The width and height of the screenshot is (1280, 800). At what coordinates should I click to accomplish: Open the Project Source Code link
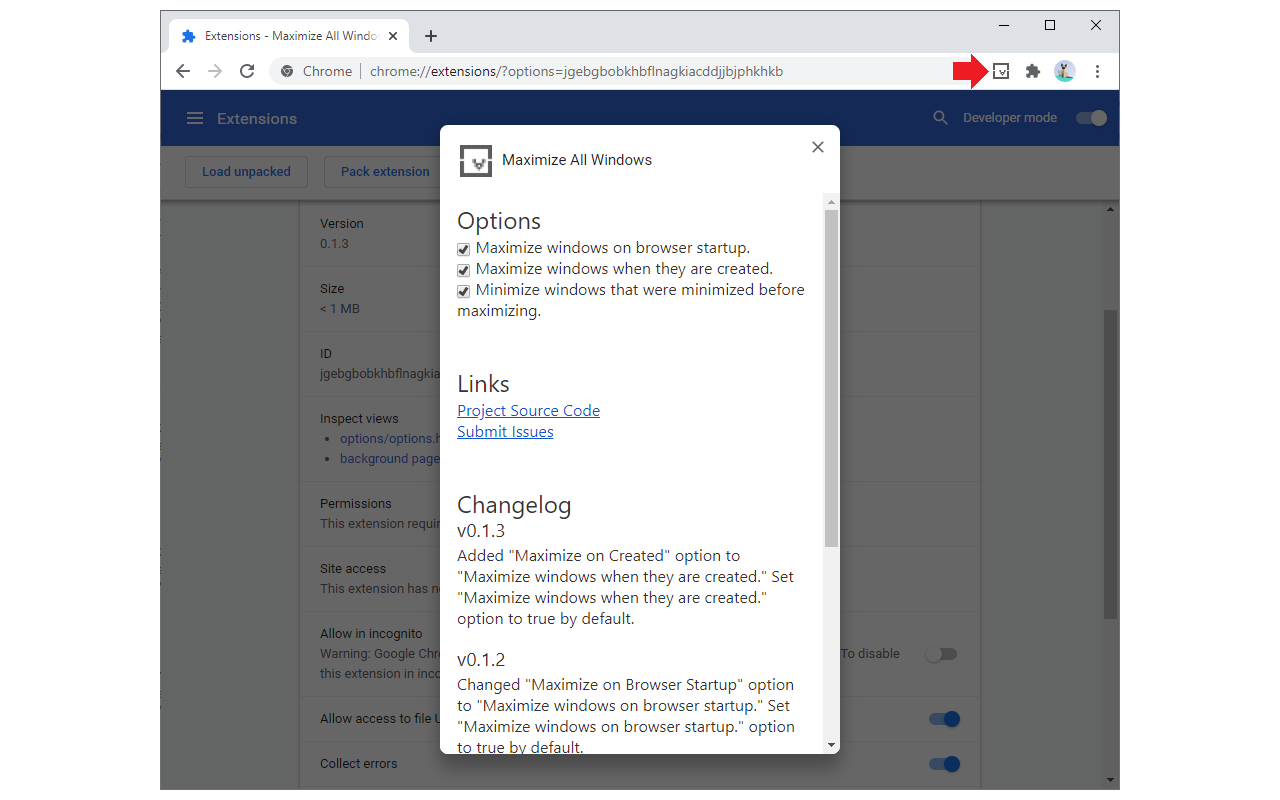coord(528,411)
